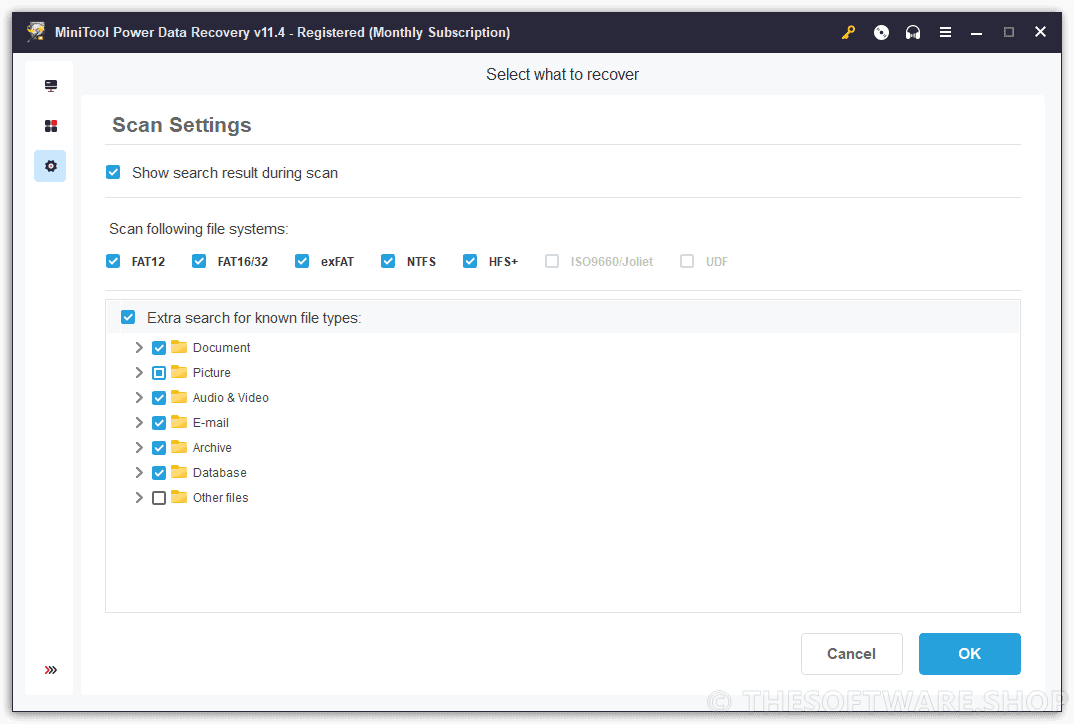Uncheck the FAT16/32 file system
Screen dimensions: 1074x724
tap(199, 261)
